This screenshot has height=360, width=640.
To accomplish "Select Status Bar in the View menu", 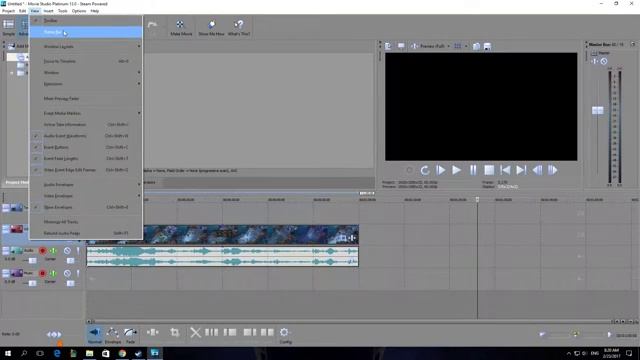I will (x=87, y=32).
